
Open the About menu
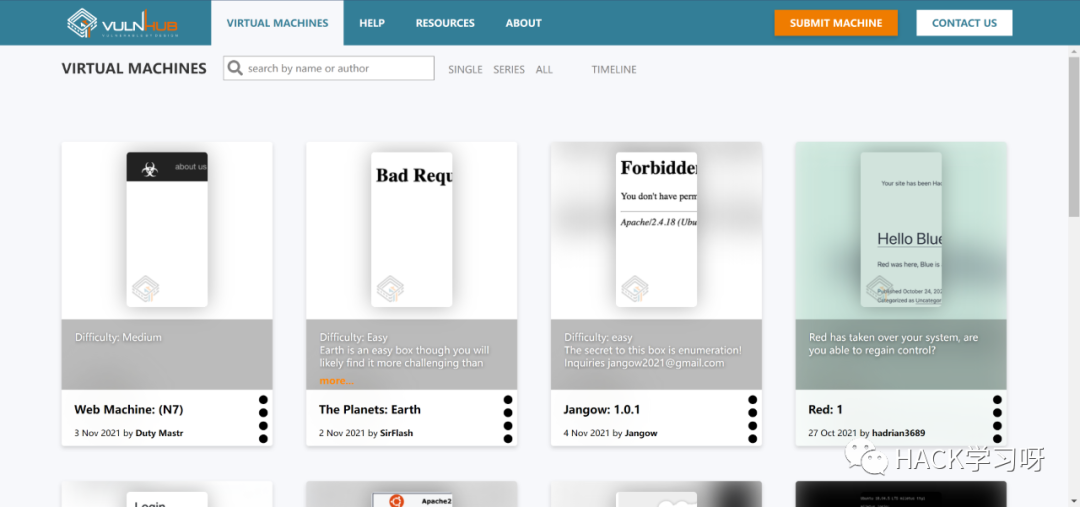(x=523, y=23)
